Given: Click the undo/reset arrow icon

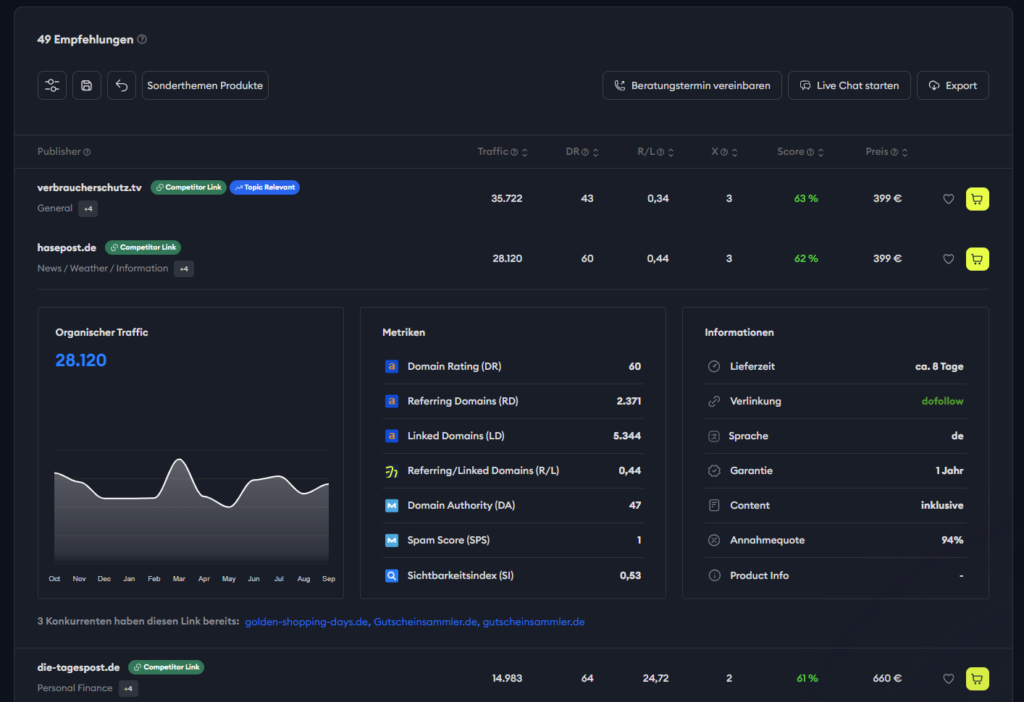Looking at the screenshot, I should point(121,86).
